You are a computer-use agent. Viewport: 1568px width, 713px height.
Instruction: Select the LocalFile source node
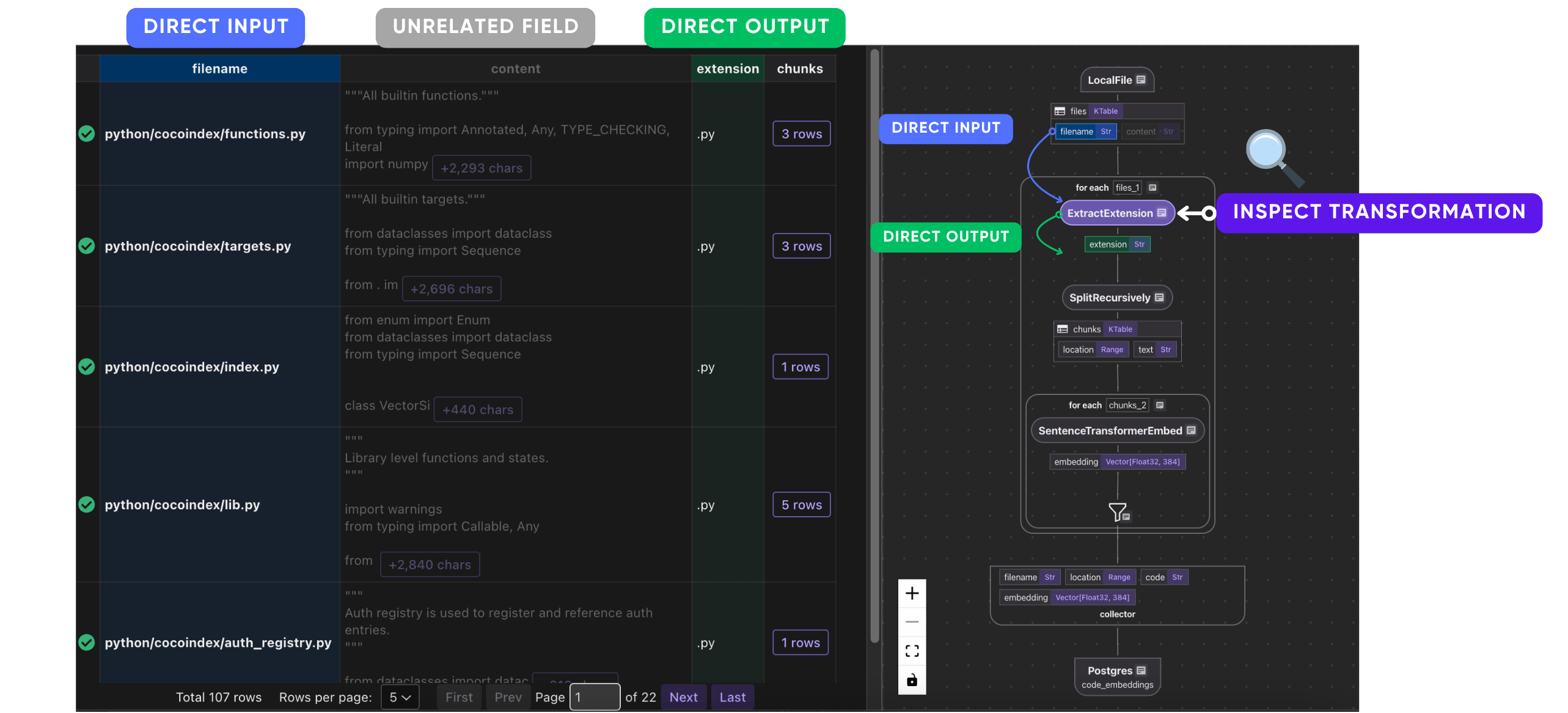pos(1117,79)
